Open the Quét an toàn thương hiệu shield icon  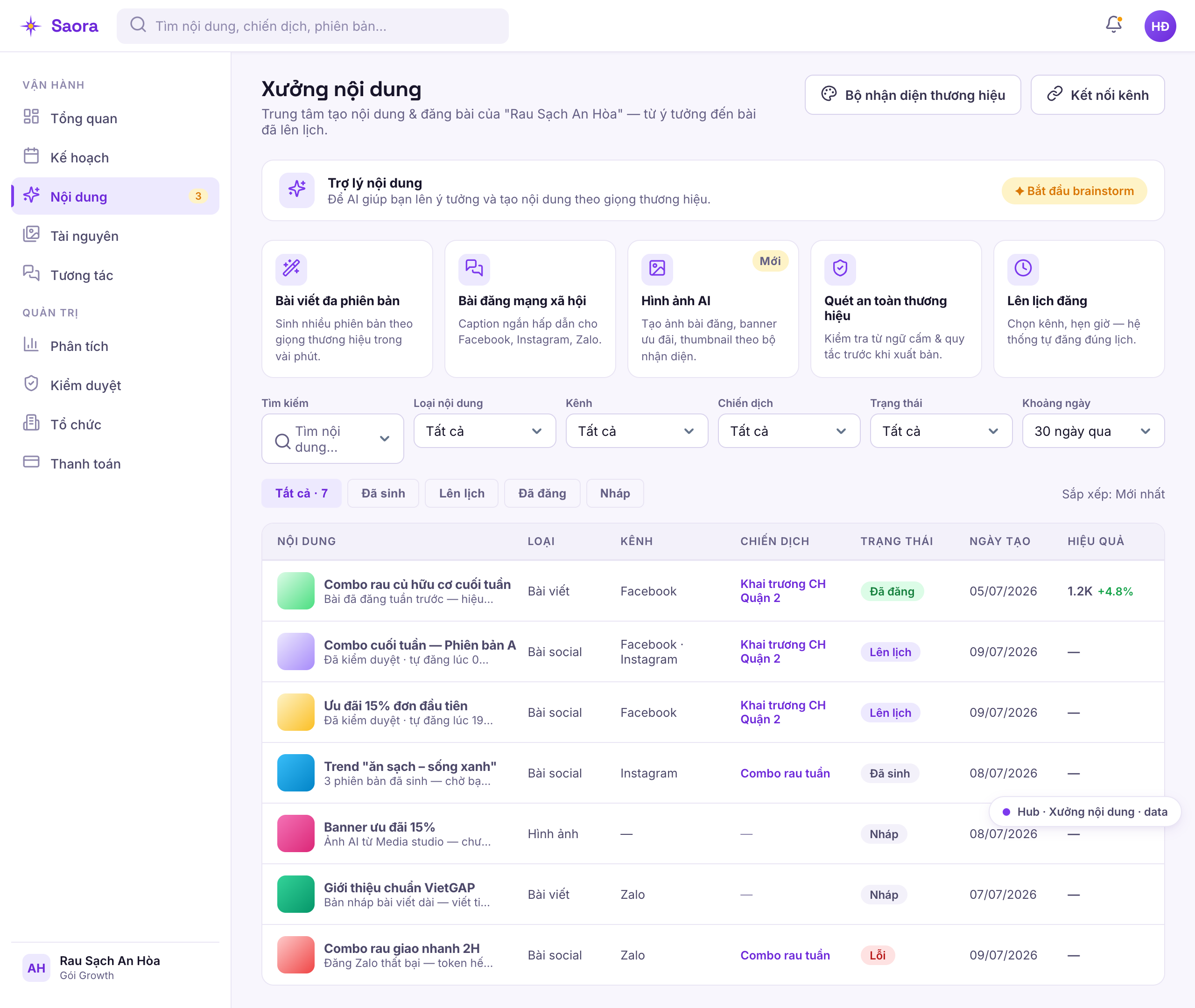click(x=839, y=269)
